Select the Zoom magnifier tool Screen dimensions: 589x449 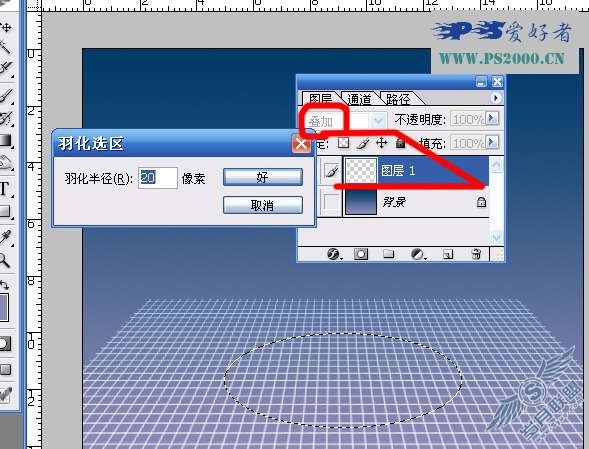coord(5,260)
